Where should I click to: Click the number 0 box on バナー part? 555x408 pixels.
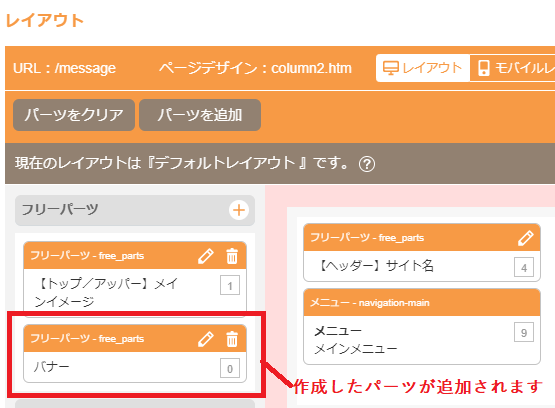point(230,368)
